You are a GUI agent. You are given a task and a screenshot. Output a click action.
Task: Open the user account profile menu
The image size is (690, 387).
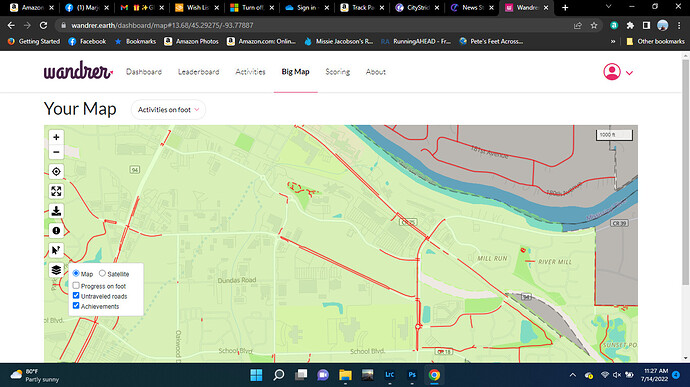tap(618, 72)
